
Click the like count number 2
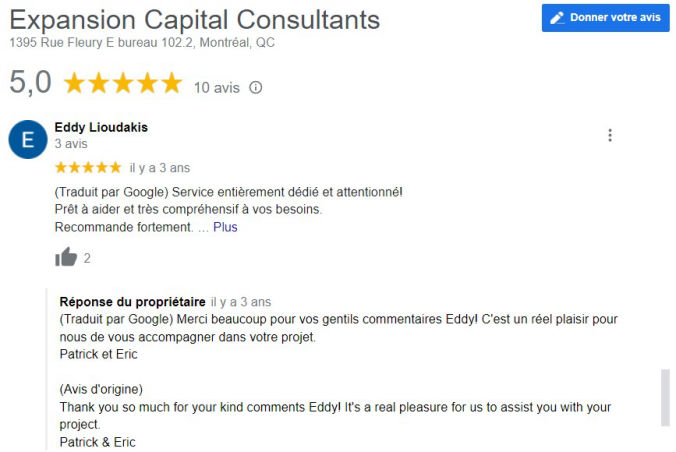(87, 258)
